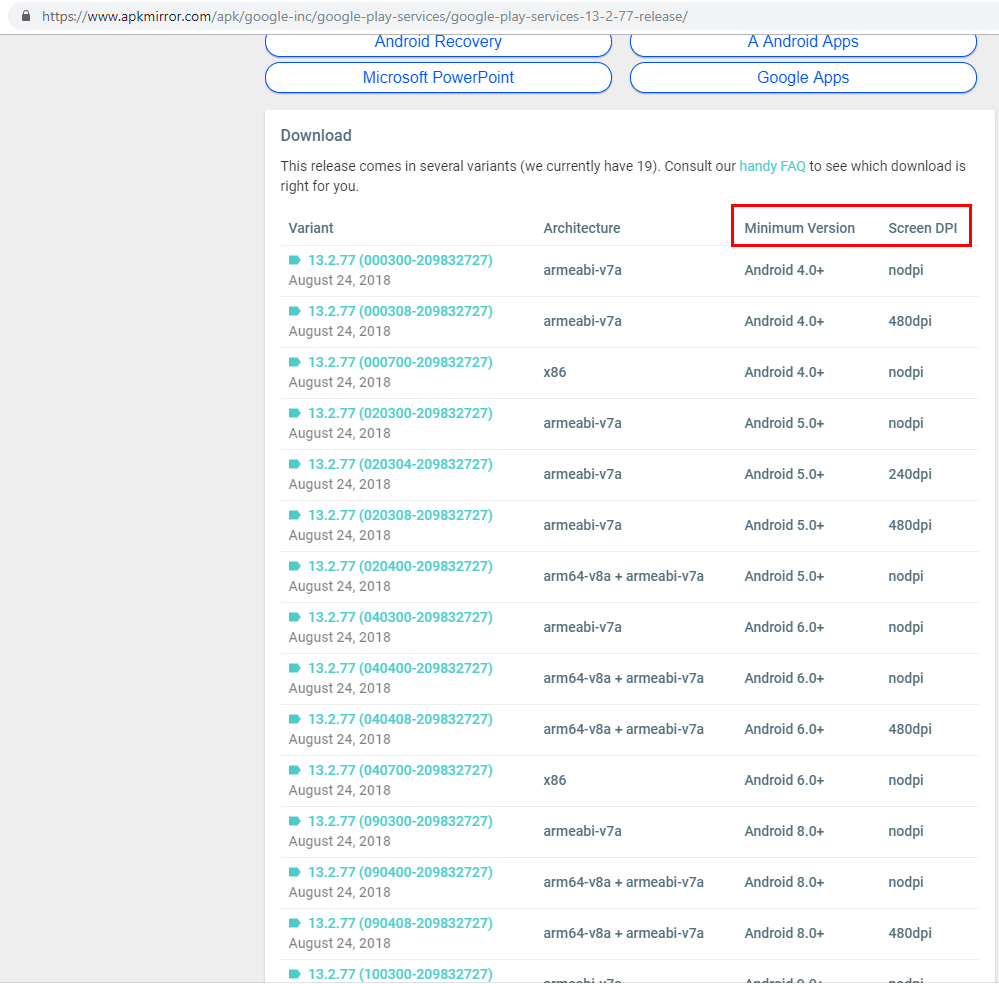
Task: Open variant 13.2.77 (040300-209832727) link
Action: pyautogui.click(x=400, y=617)
